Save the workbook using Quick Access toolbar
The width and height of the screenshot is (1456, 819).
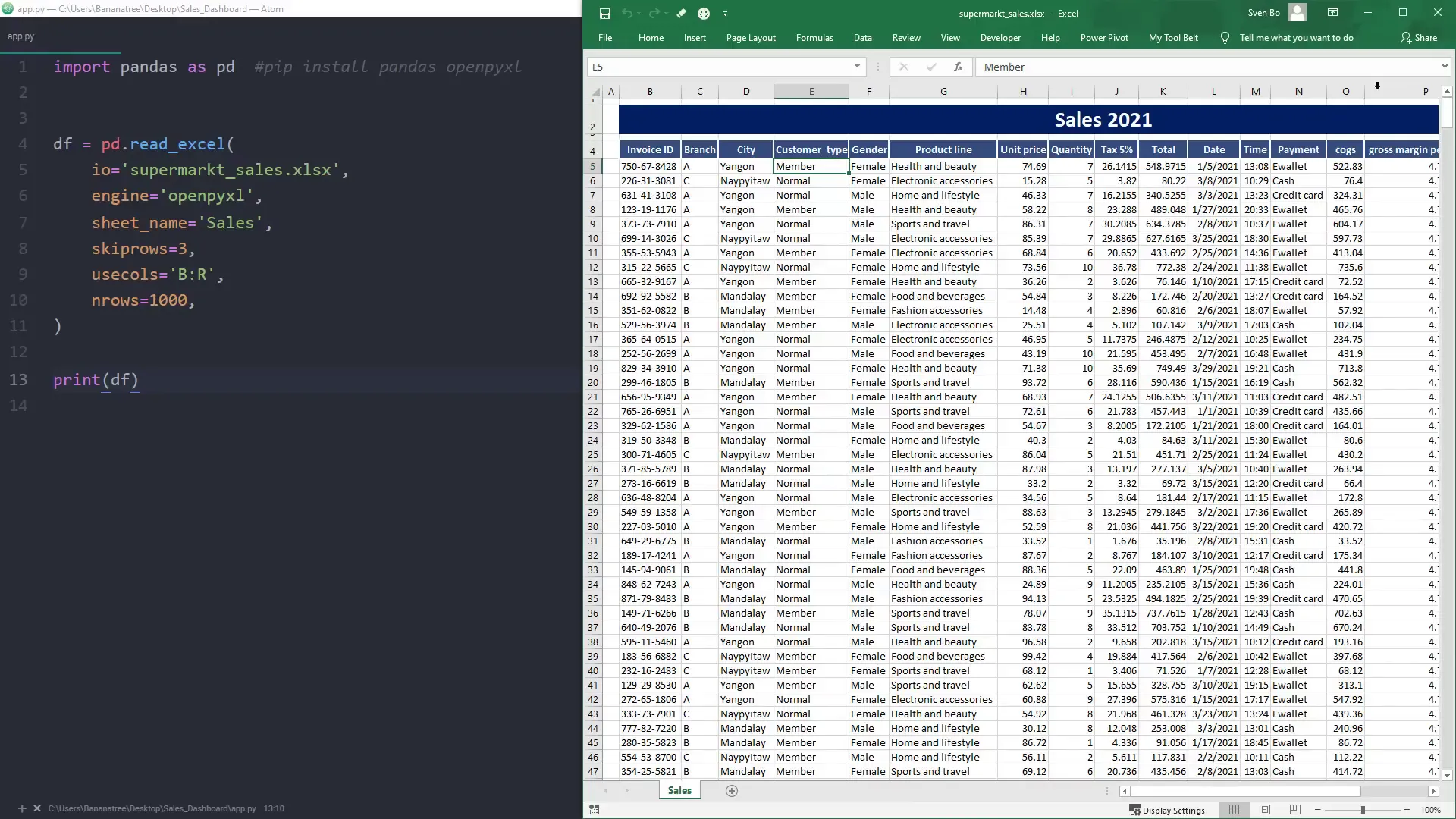pos(604,13)
